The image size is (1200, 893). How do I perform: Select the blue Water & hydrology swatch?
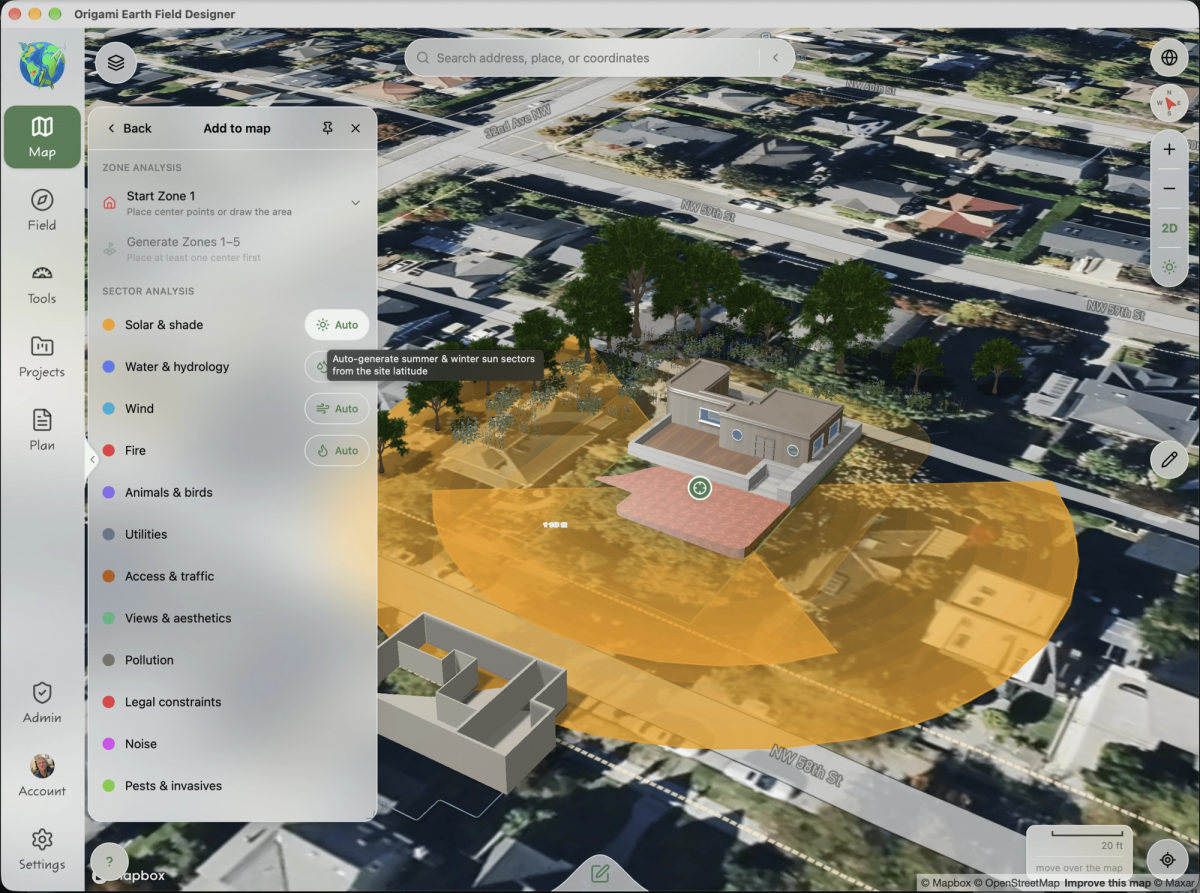click(109, 367)
